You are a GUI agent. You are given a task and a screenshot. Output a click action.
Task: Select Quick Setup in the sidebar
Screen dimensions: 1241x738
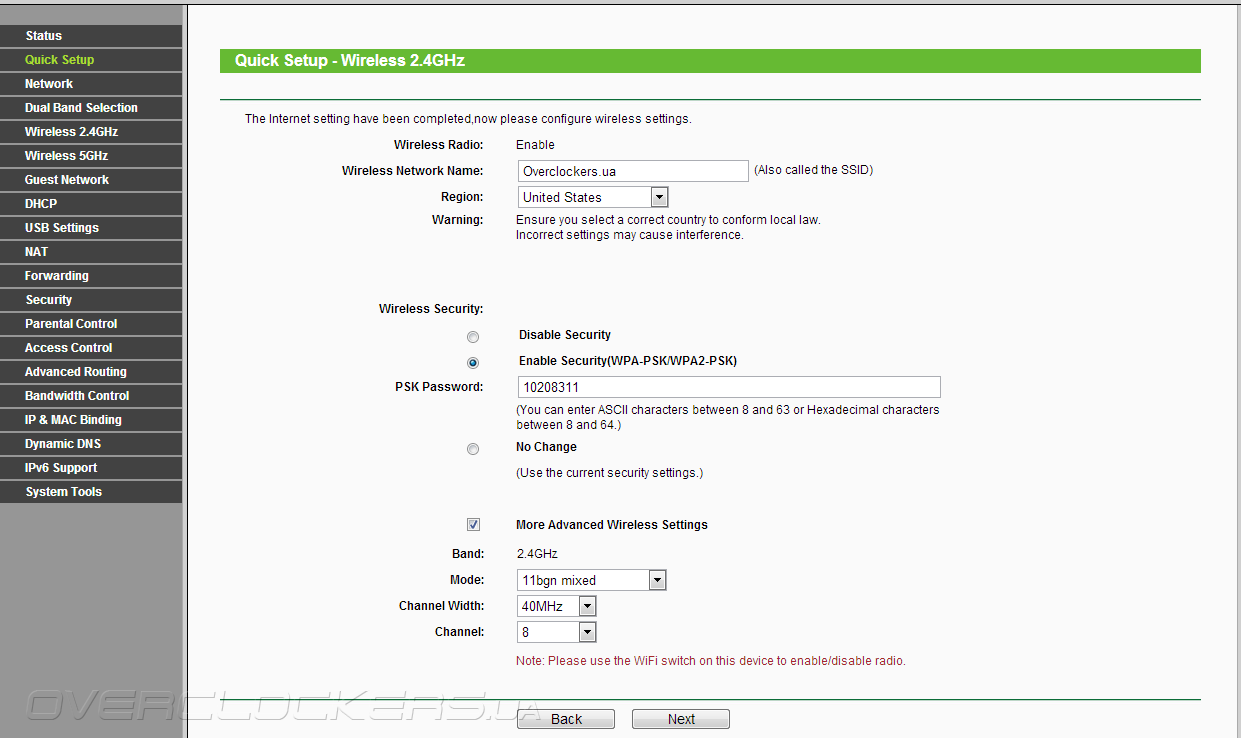(x=91, y=60)
